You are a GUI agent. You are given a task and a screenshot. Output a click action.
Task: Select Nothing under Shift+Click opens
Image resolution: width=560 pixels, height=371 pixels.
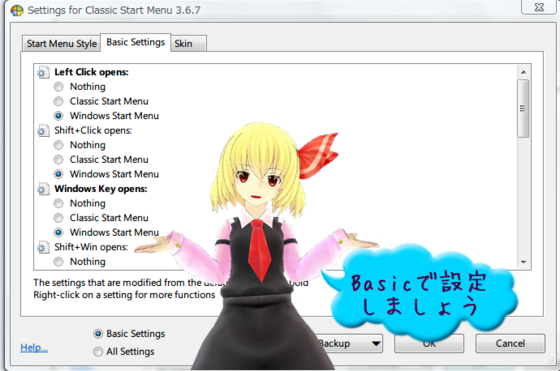(x=58, y=145)
